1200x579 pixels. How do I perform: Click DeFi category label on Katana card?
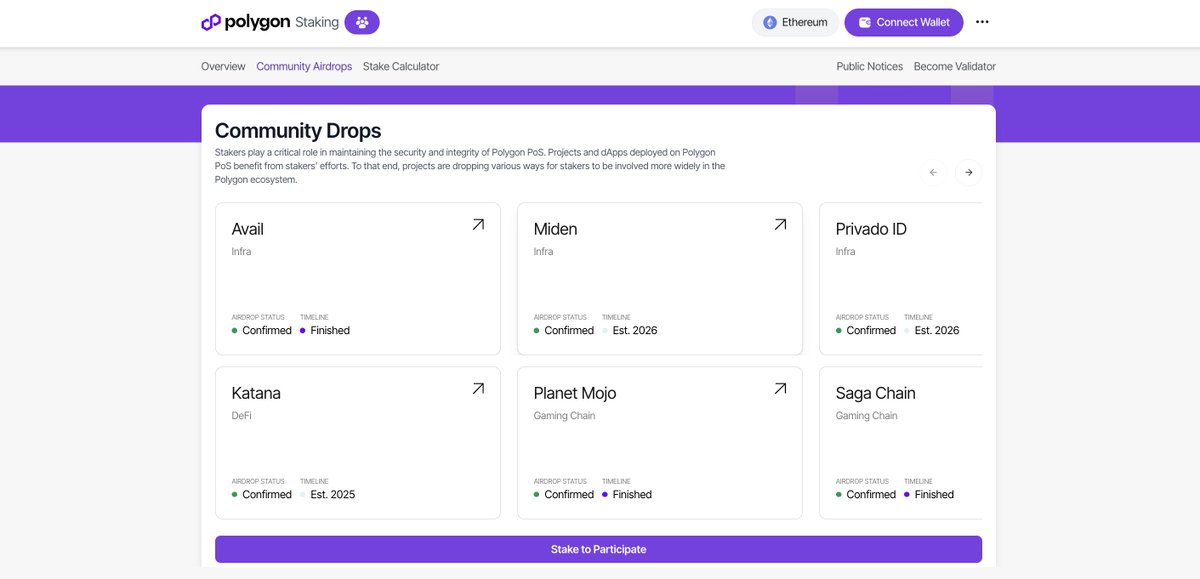tap(241, 415)
